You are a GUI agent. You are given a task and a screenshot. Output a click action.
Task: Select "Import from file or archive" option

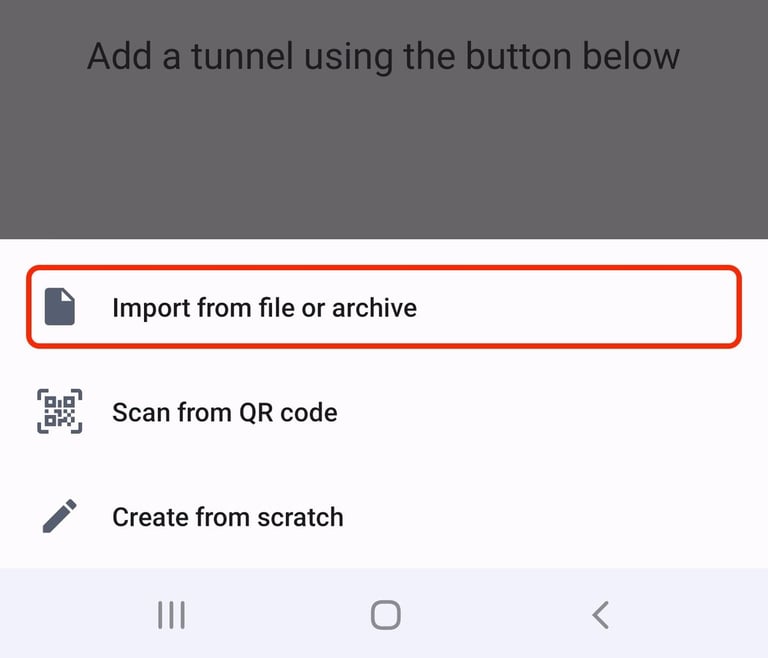point(264,307)
